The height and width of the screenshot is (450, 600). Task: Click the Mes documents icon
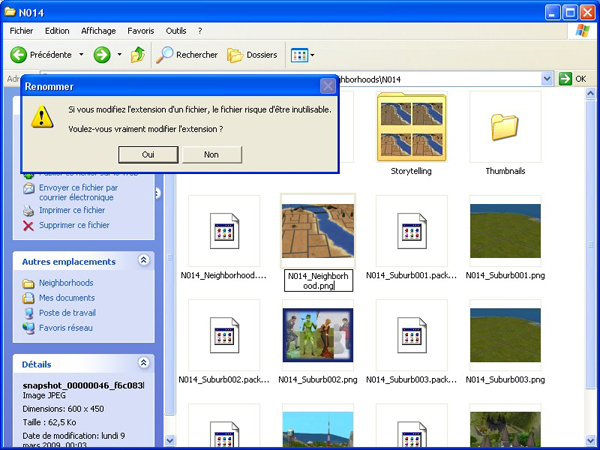[28, 298]
